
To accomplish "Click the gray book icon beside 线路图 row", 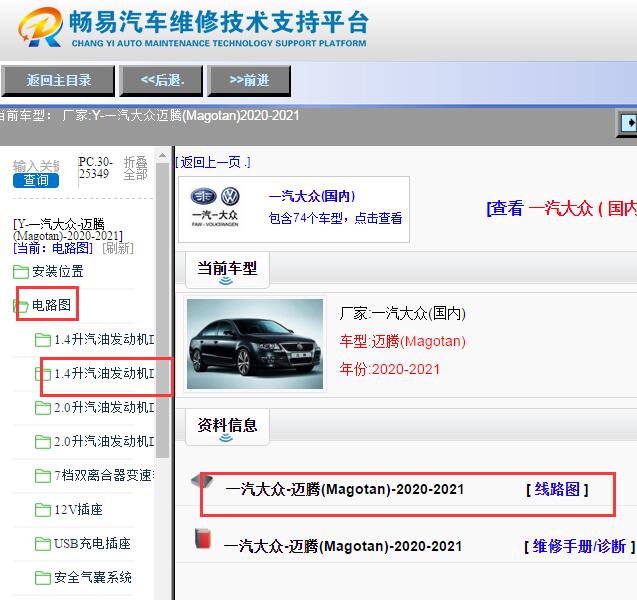I will pyautogui.click(x=202, y=481).
